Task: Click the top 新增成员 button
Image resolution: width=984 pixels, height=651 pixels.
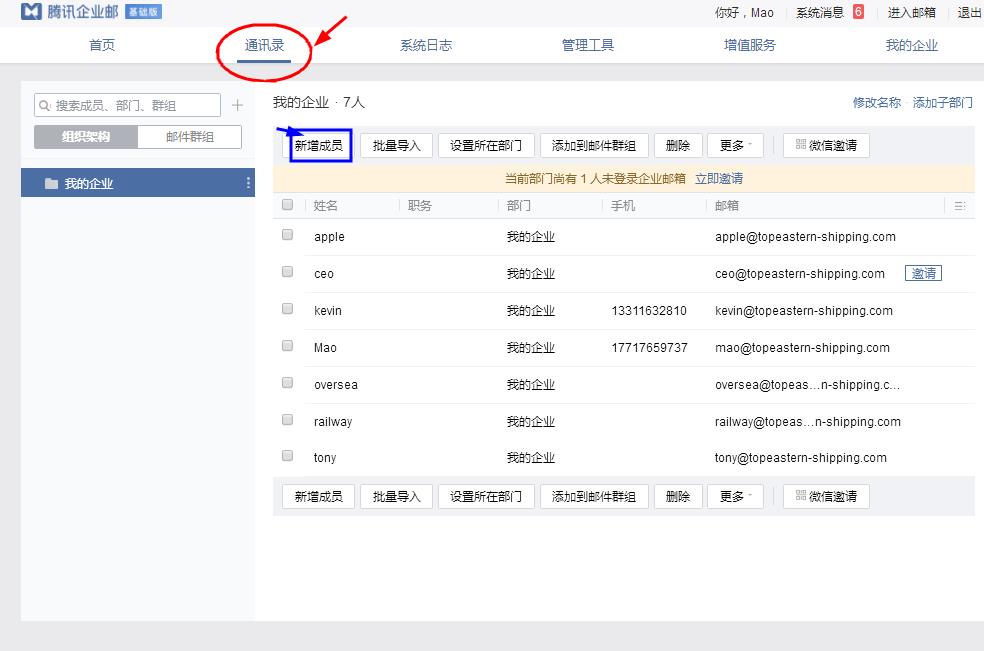Action: coord(319,145)
